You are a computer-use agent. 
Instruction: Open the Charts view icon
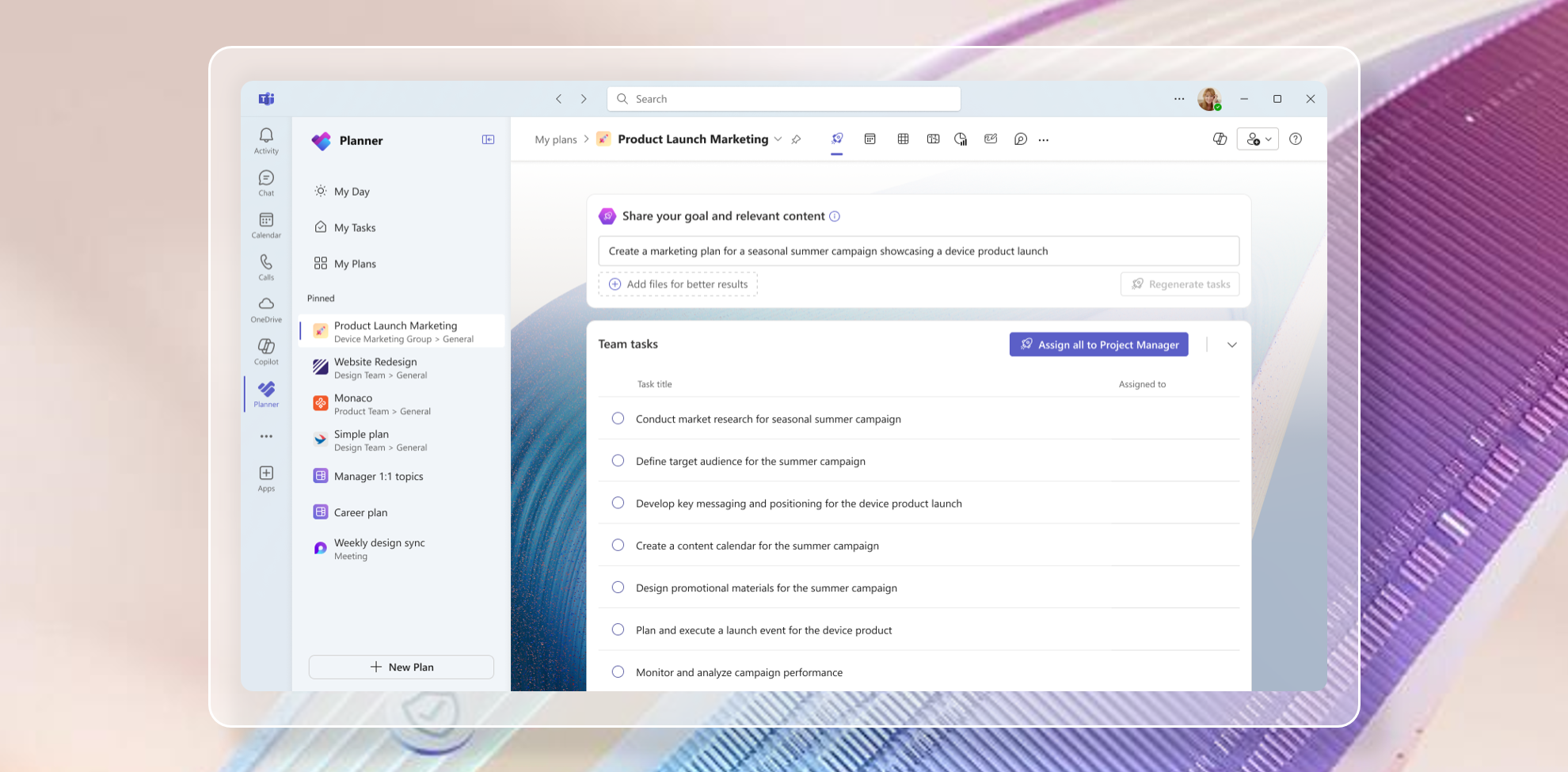(961, 139)
